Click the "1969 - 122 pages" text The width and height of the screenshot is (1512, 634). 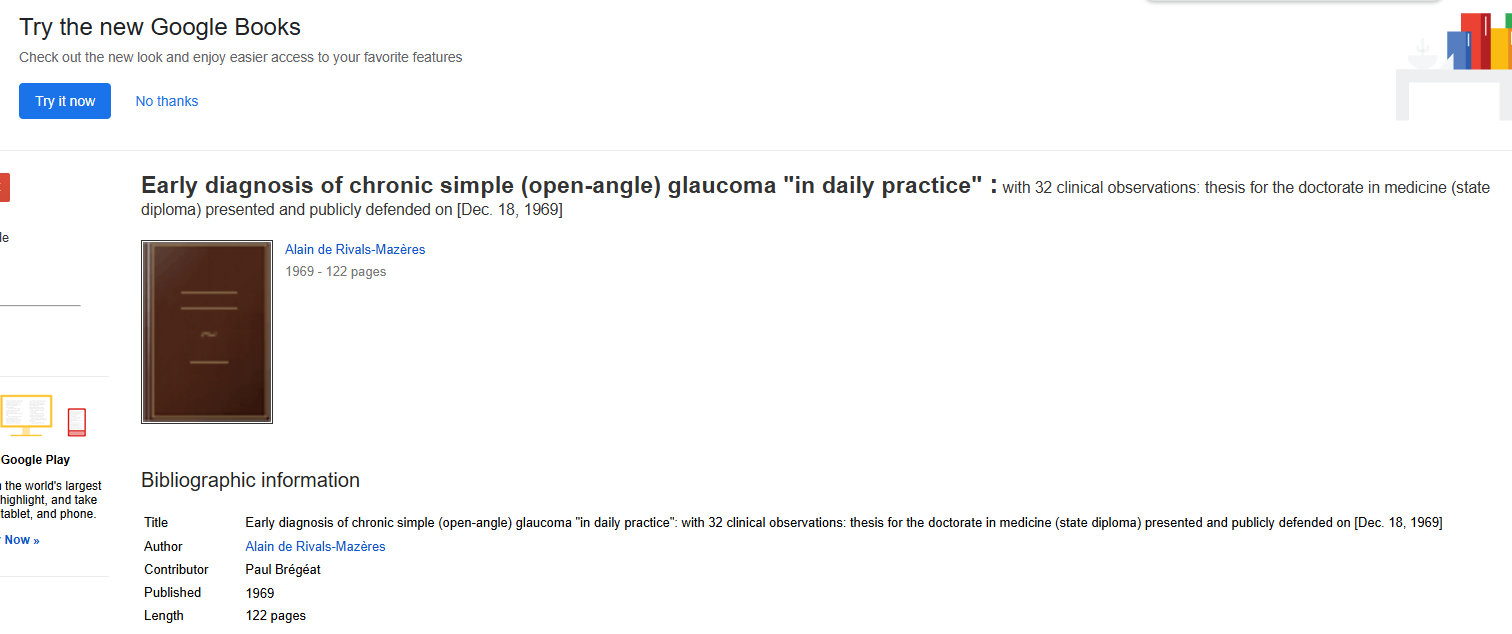[335, 272]
